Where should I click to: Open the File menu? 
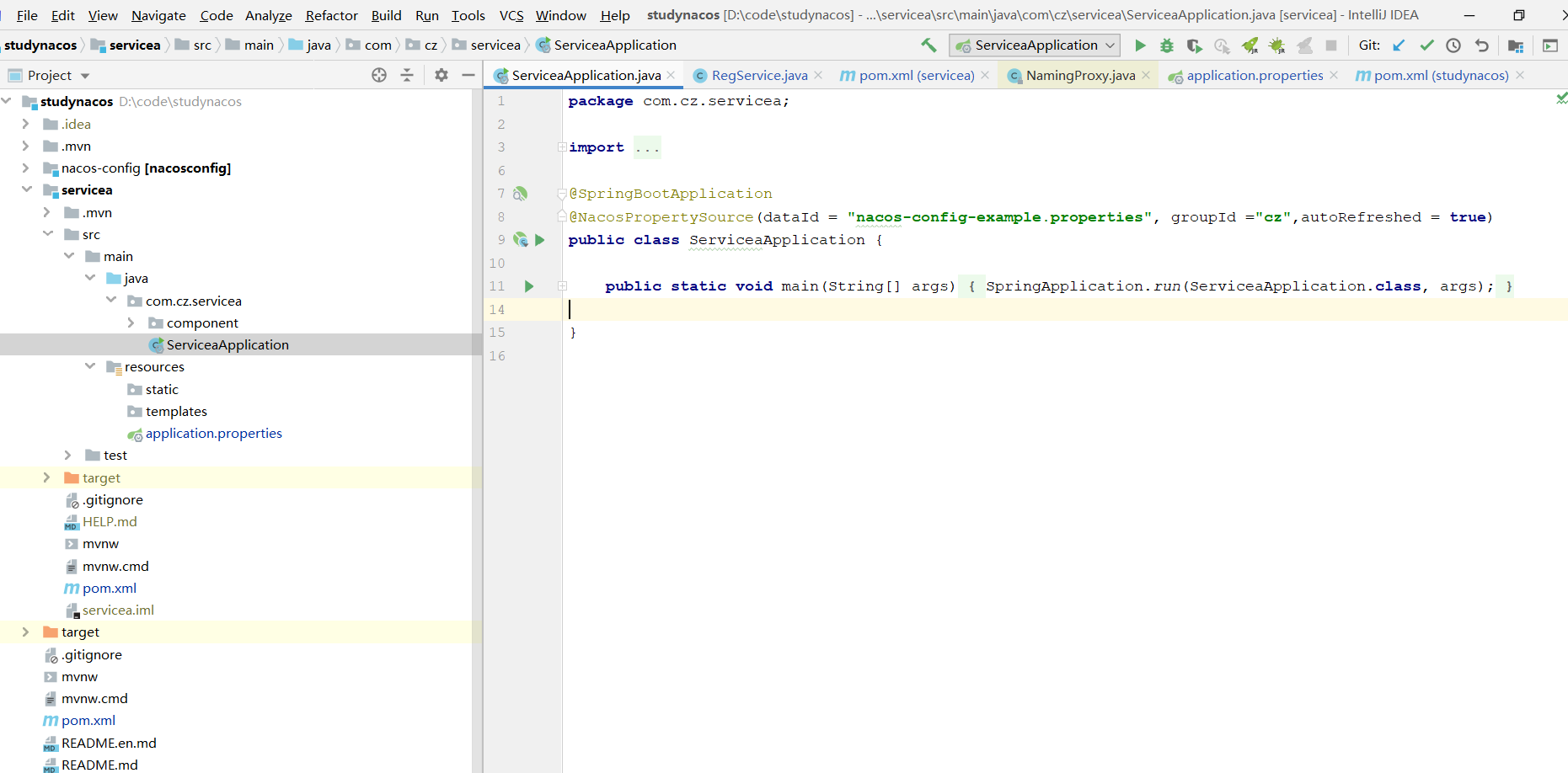click(x=27, y=15)
